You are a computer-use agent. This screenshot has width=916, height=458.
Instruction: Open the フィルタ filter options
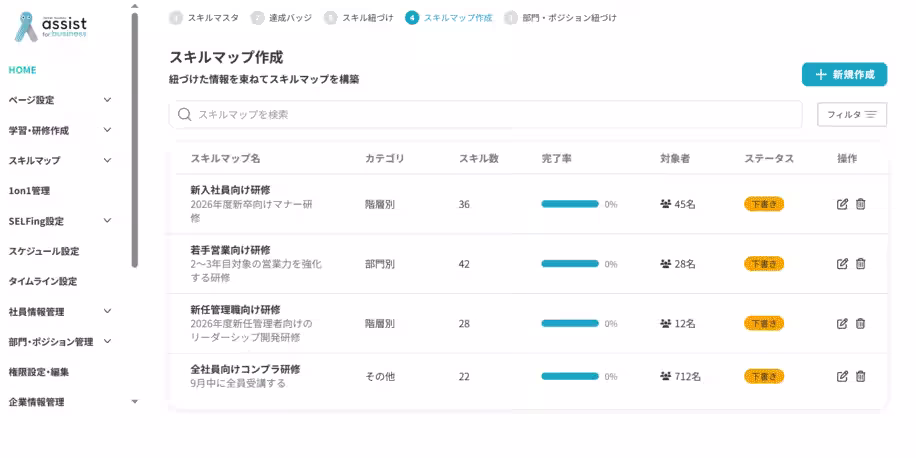point(852,115)
